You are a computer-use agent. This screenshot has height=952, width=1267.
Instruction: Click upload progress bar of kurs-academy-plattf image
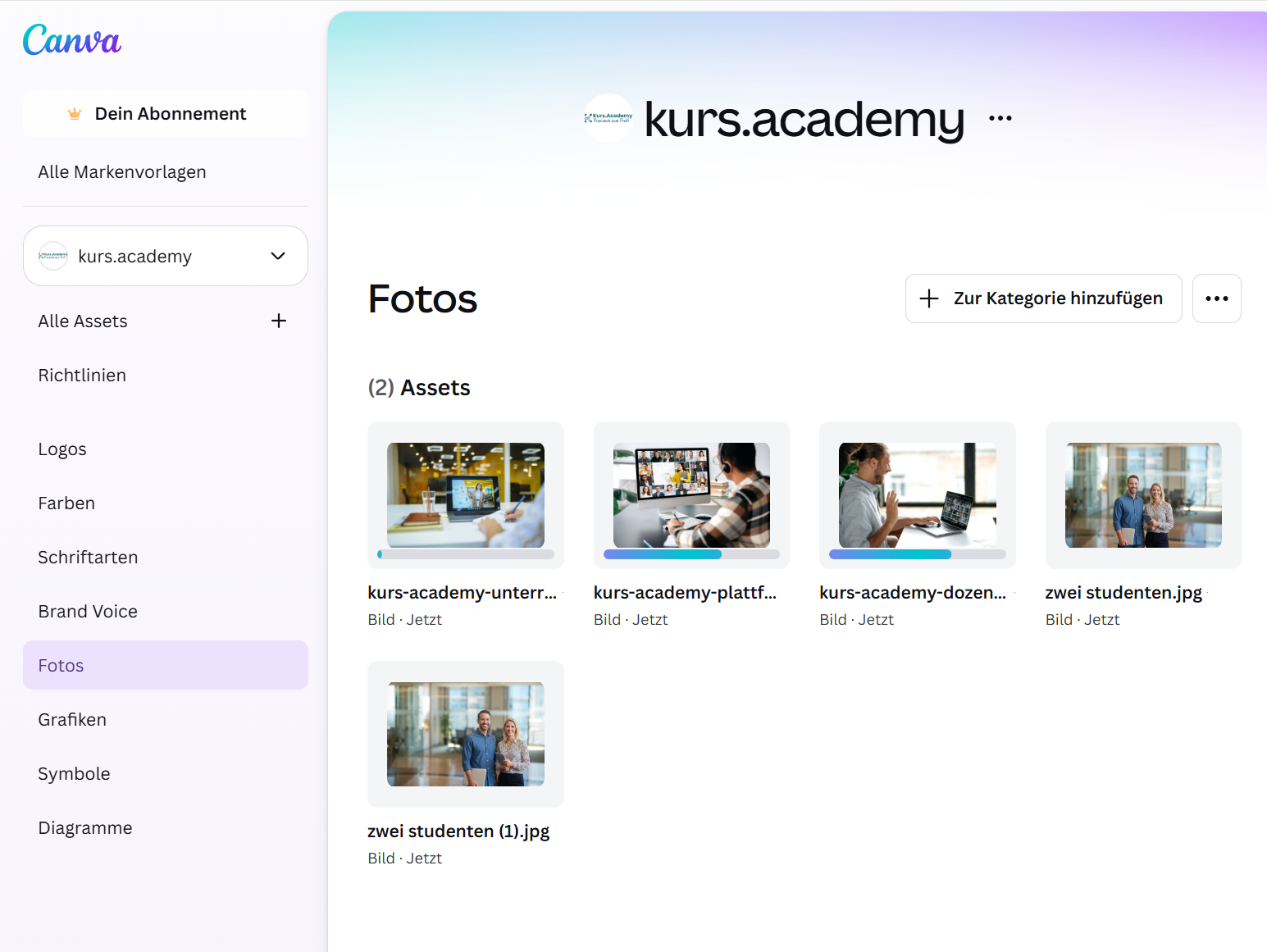[691, 554]
